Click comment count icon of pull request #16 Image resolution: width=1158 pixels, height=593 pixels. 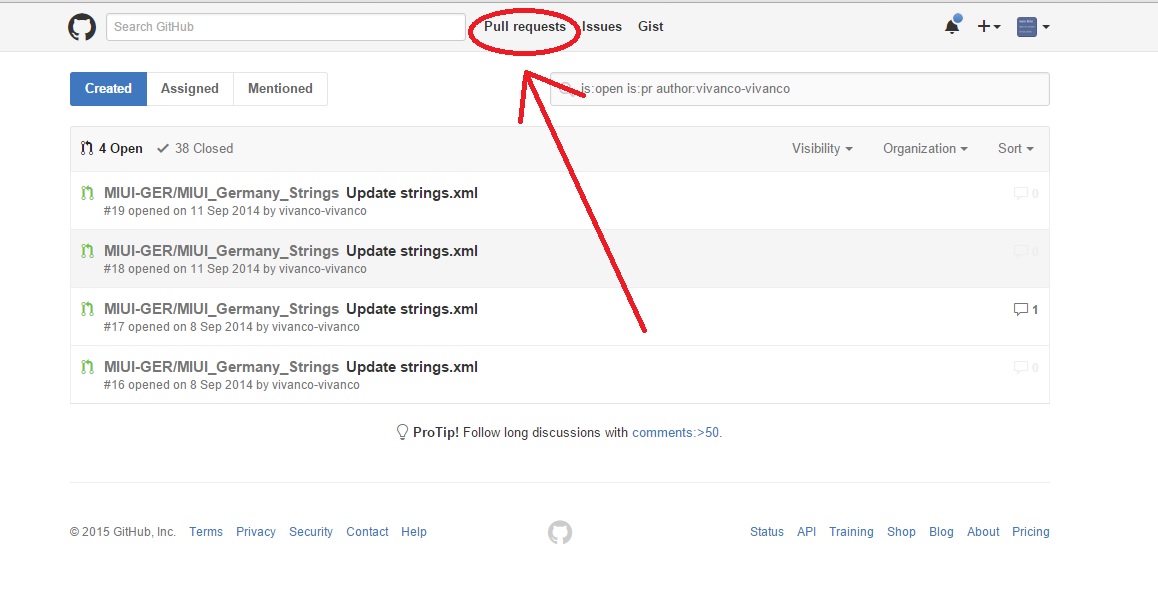point(1026,367)
